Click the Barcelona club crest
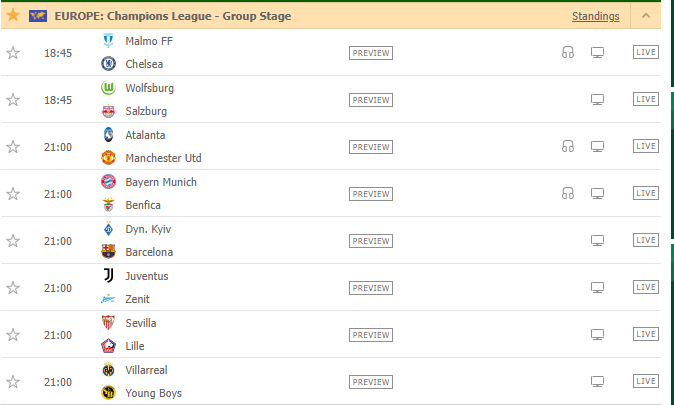This screenshot has height=405, width=674. [x=108, y=252]
